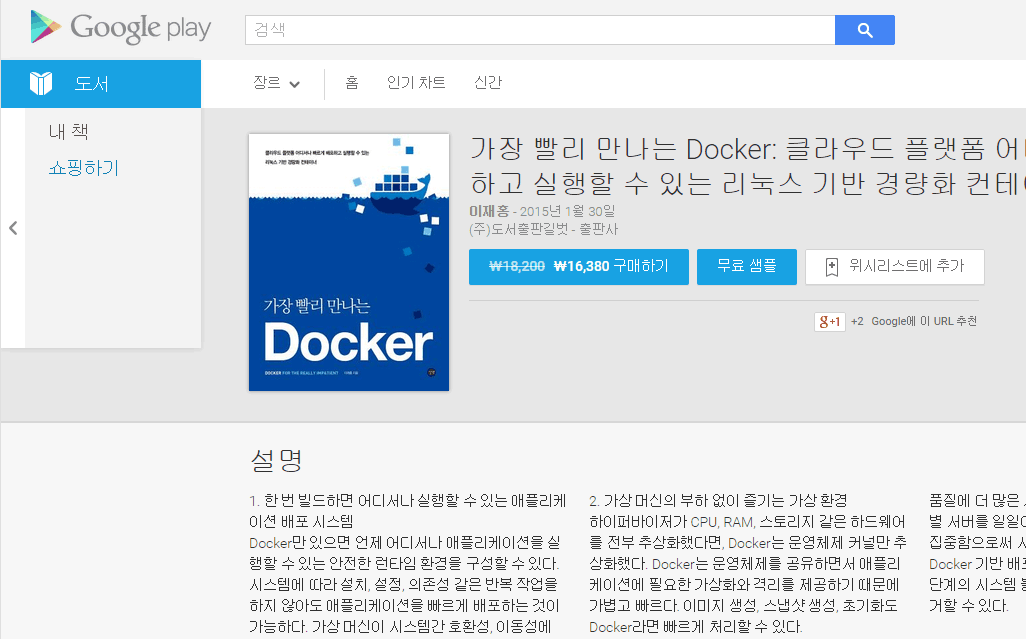The height and width of the screenshot is (639, 1026).
Task: Click author name 이재홍
Action: click(x=489, y=211)
